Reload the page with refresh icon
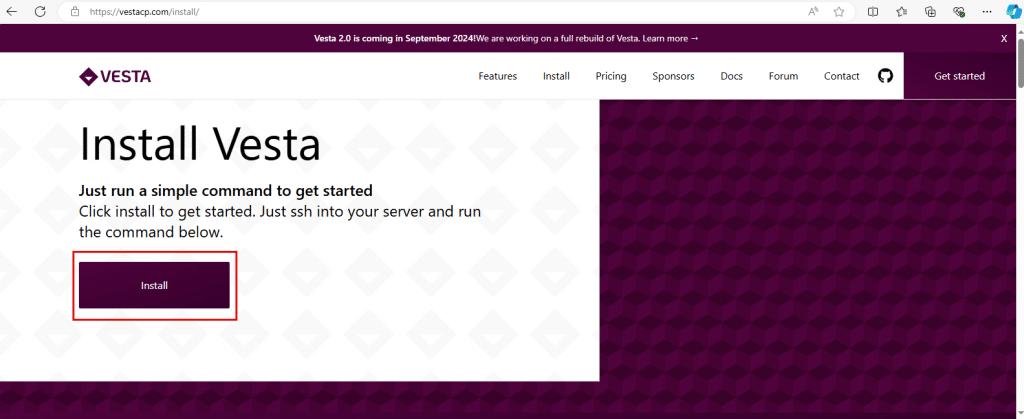The height and width of the screenshot is (419, 1024). [40, 12]
